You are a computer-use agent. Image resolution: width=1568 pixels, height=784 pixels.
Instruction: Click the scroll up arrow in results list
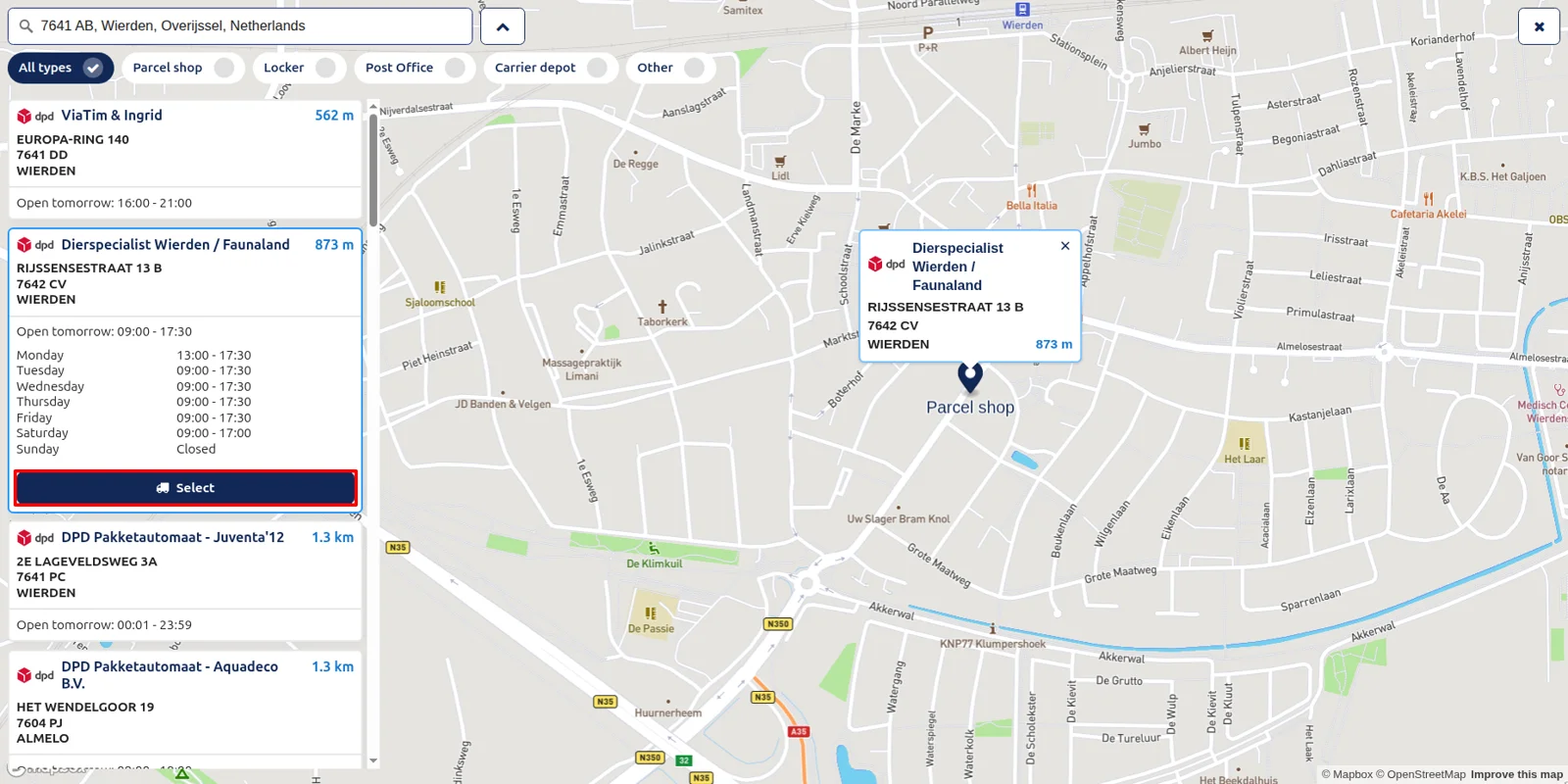point(373,106)
